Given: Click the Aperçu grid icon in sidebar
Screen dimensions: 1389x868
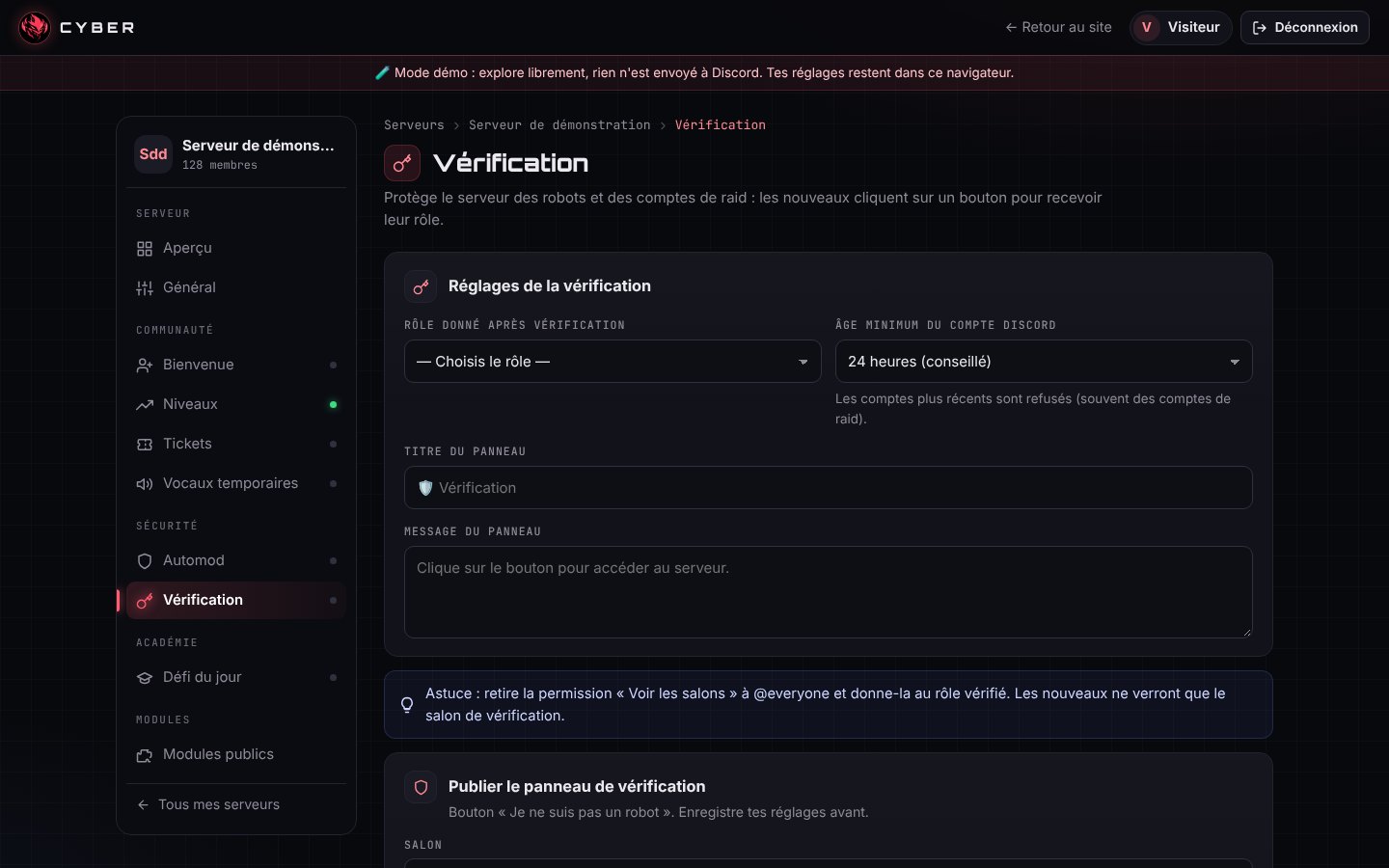Looking at the screenshot, I should [145, 249].
